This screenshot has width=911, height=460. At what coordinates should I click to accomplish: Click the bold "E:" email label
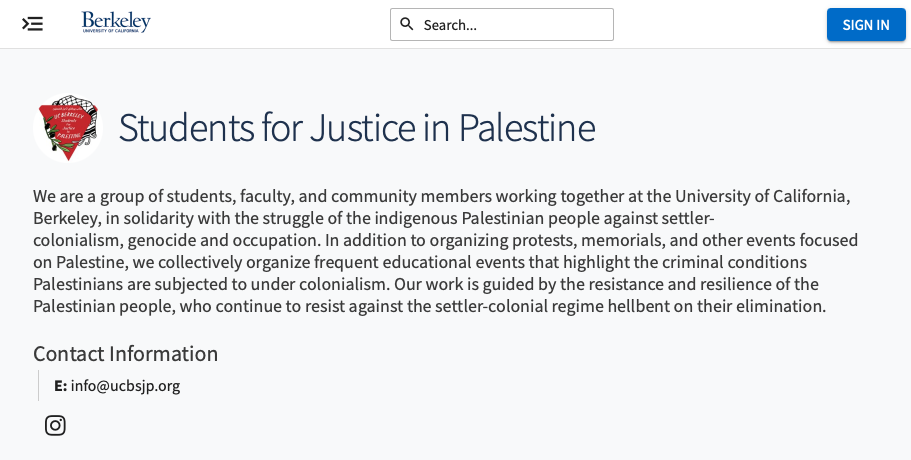pos(60,386)
